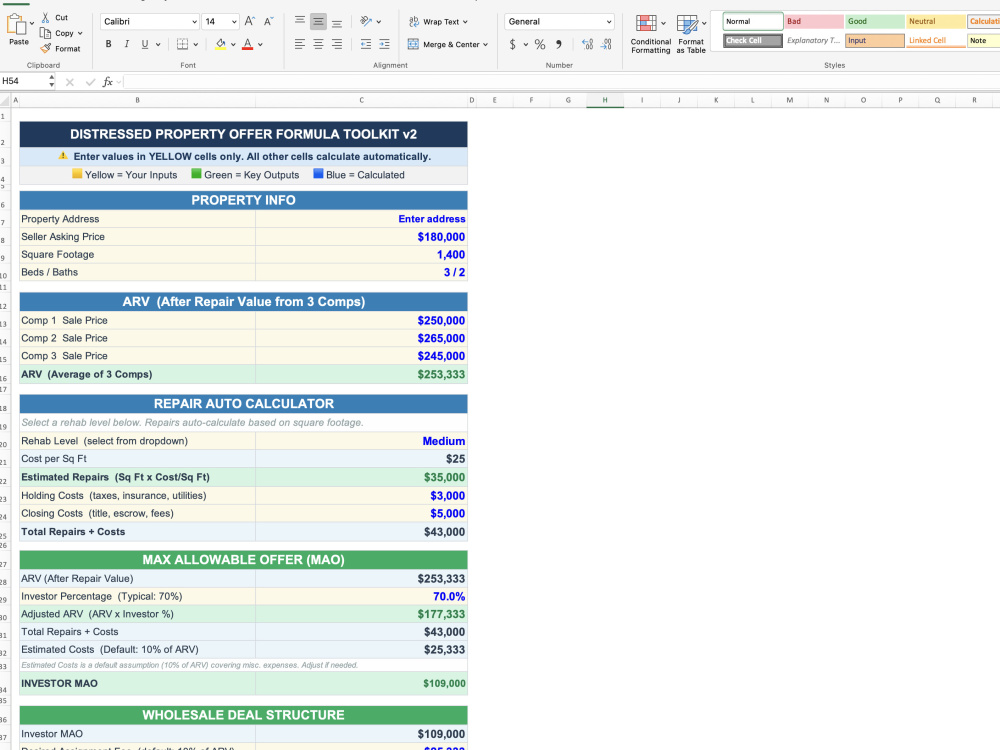The height and width of the screenshot is (750, 1000).
Task: Apply the Normal cell style
Action: coord(753,22)
